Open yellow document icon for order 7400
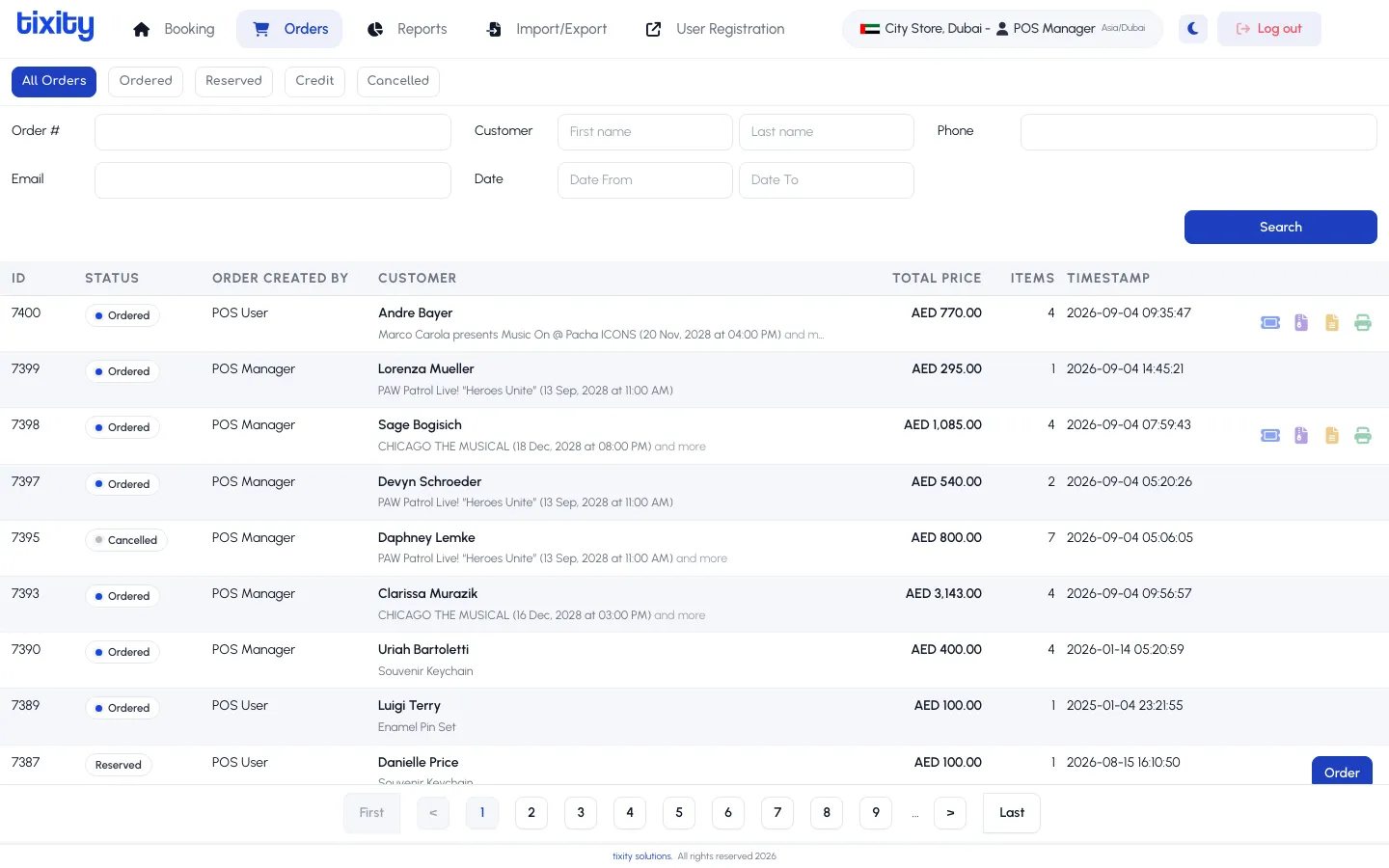 [x=1332, y=323]
